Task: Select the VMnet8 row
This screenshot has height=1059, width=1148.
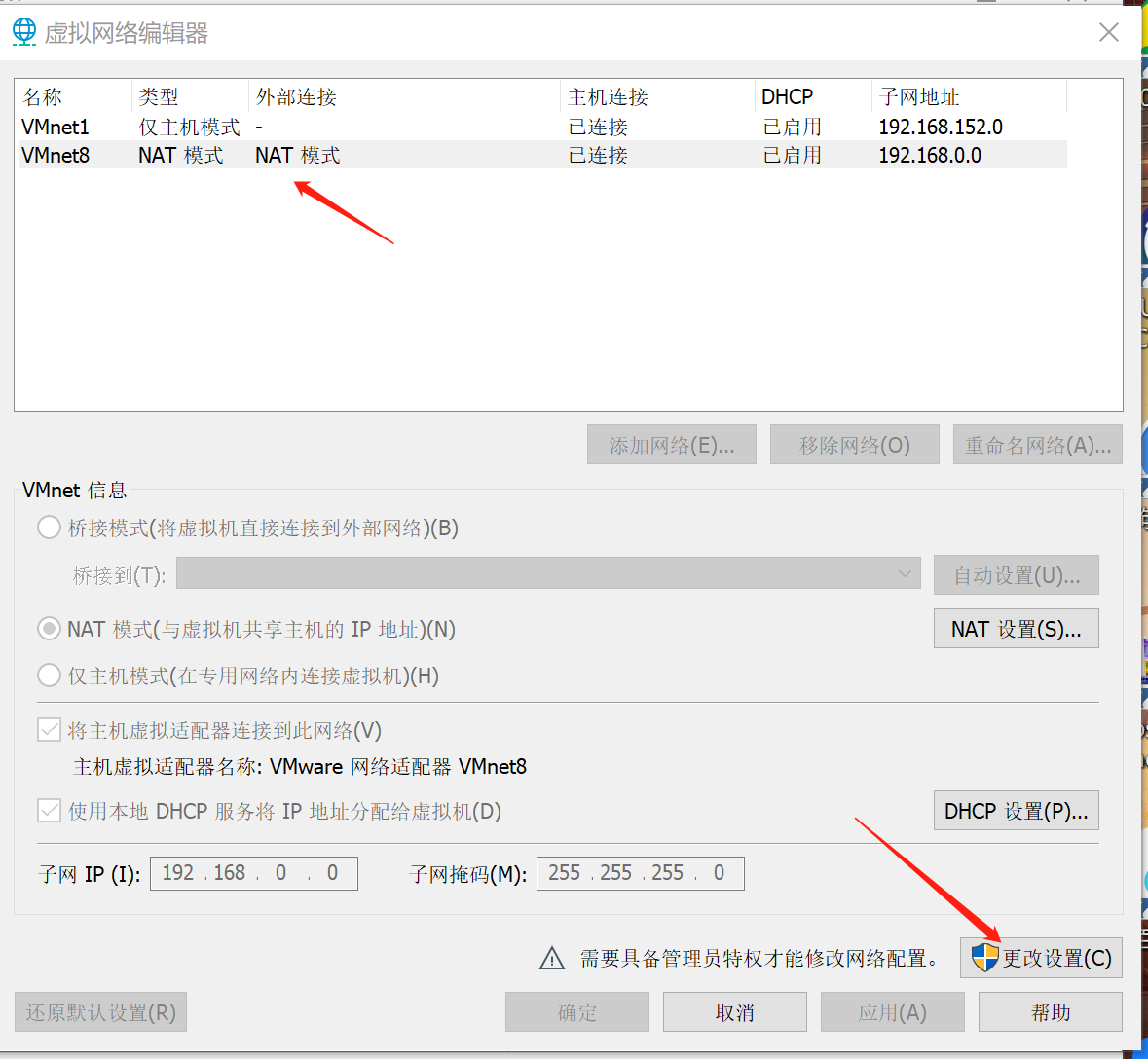Action: tap(543, 155)
